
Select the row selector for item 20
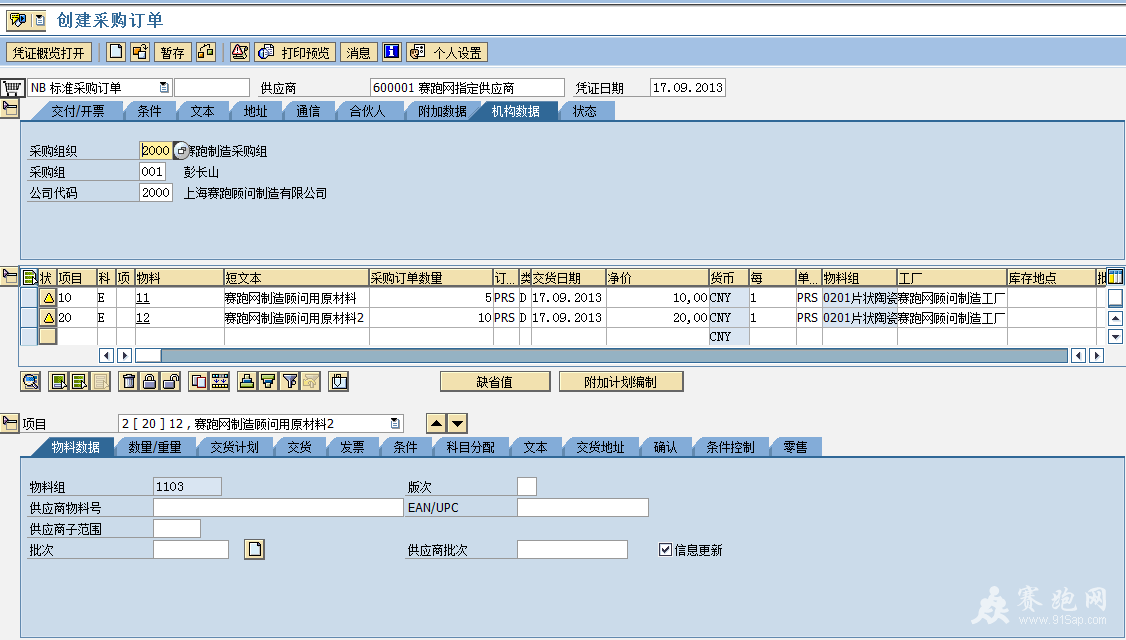coord(29,317)
